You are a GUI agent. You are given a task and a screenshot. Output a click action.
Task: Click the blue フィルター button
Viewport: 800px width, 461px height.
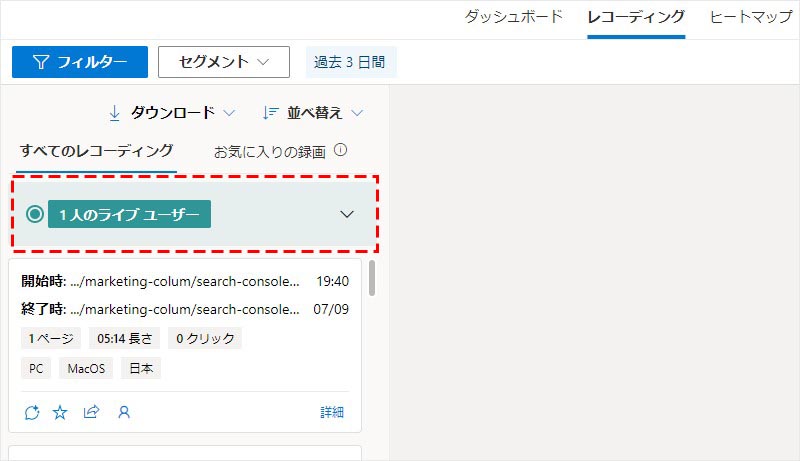tap(80, 62)
